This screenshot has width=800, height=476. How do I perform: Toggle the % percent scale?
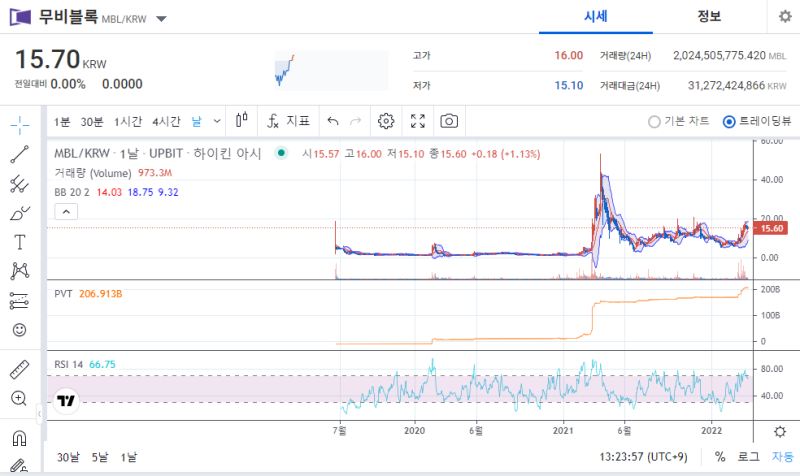[x=720, y=456]
